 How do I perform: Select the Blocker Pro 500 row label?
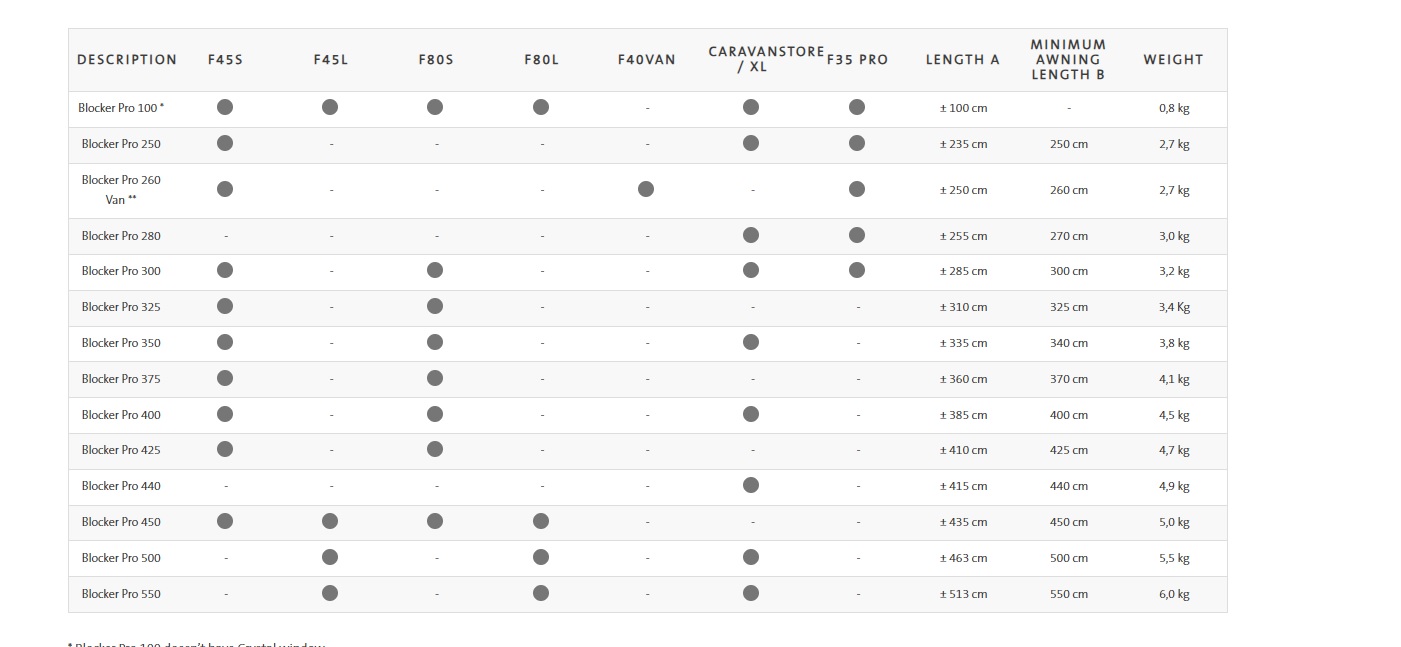[x=121, y=558]
